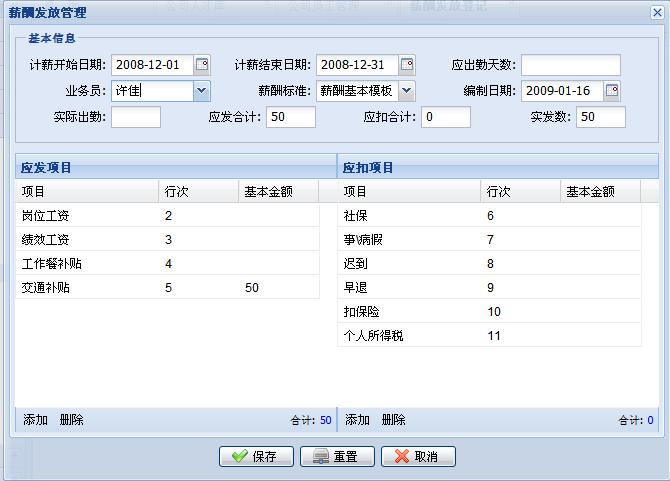Click 删除 under 应扣项目 panel
This screenshot has height=481, width=670.
click(x=393, y=419)
